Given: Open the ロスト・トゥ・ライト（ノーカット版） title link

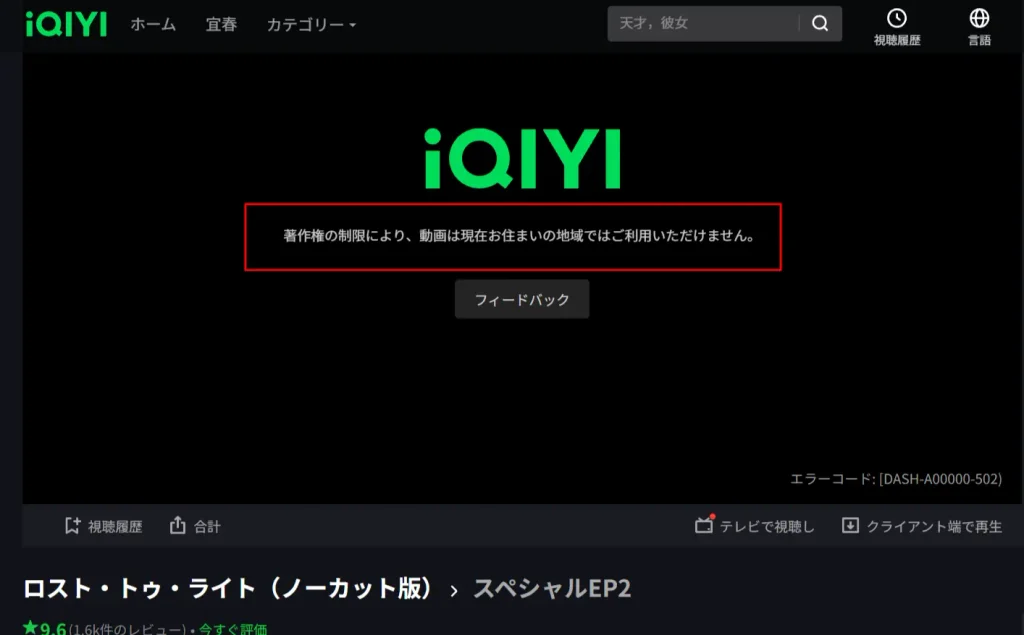Looking at the screenshot, I should pos(229,588).
